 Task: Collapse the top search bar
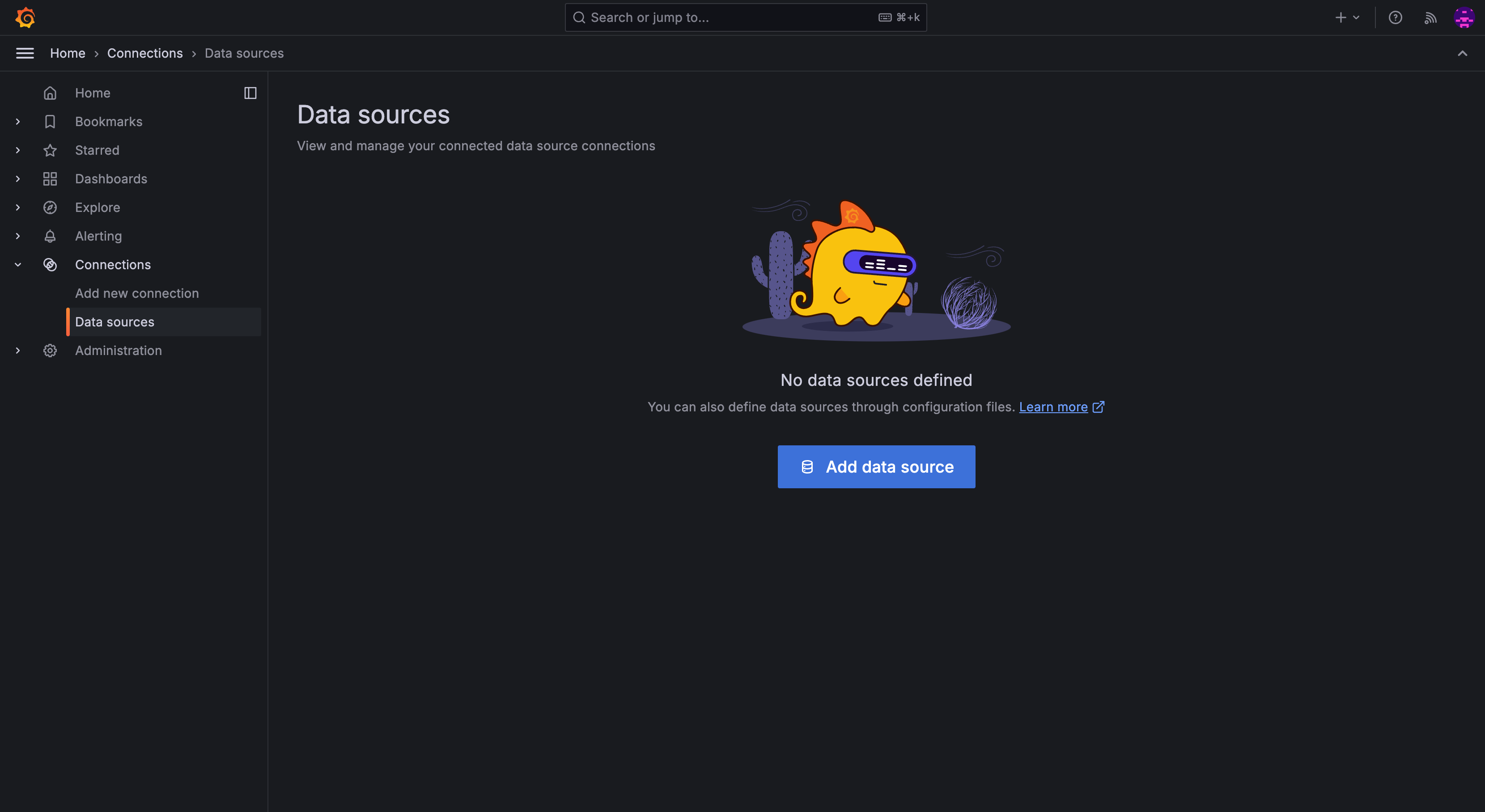pos(1463,53)
